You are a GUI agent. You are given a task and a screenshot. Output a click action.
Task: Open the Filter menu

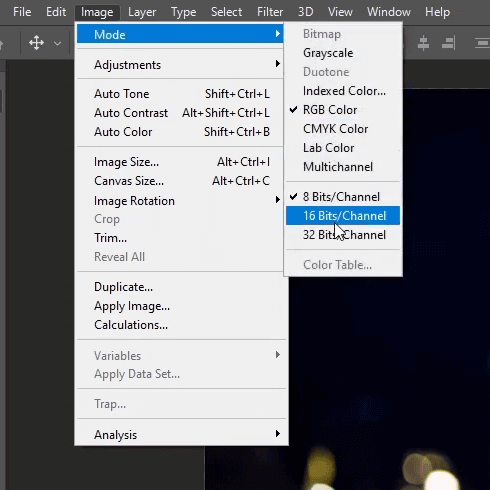pos(270,12)
